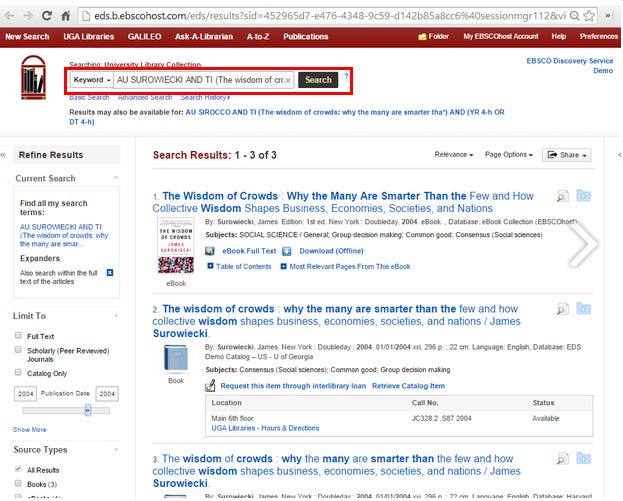
Task: Click the Search button
Action: (x=318, y=80)
